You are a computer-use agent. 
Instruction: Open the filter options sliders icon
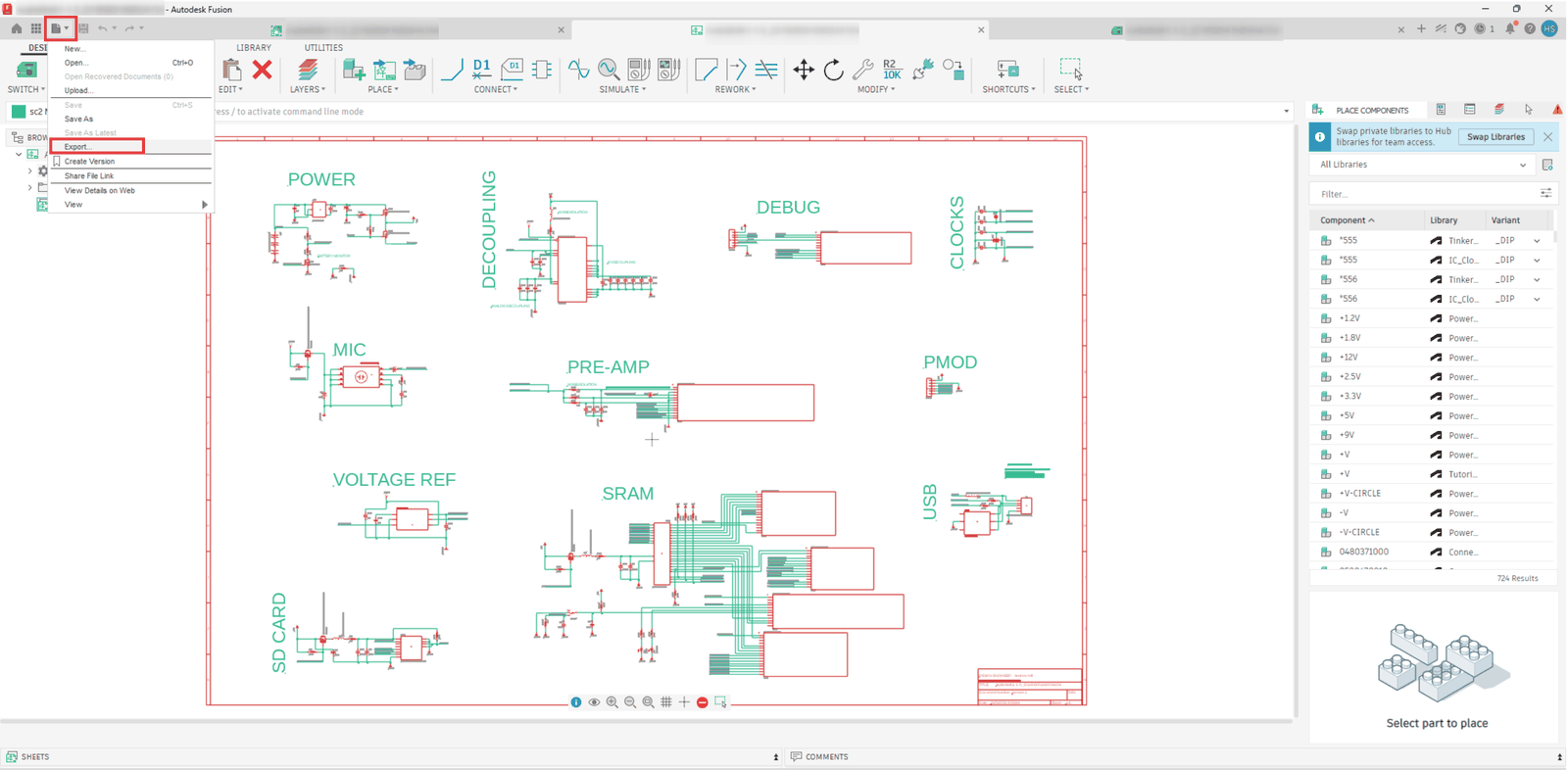1545,194
